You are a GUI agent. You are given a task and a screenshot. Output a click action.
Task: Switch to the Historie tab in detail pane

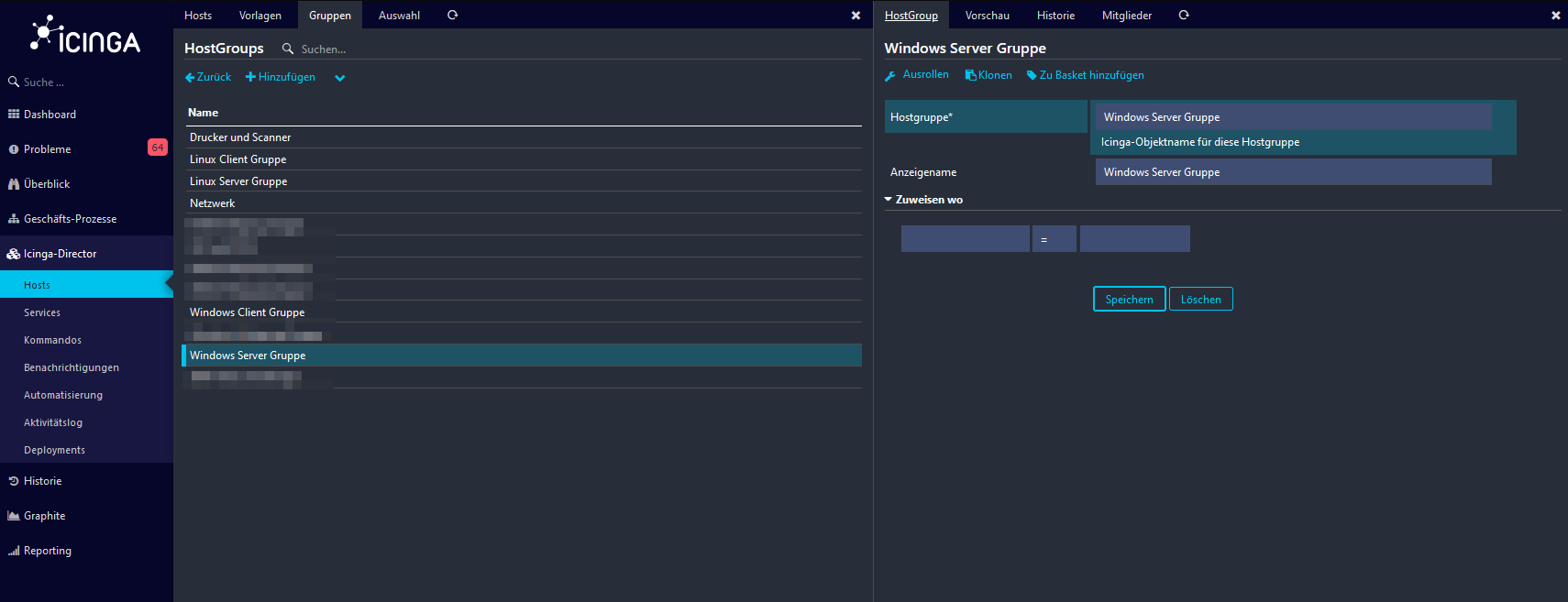(1055, 16)
